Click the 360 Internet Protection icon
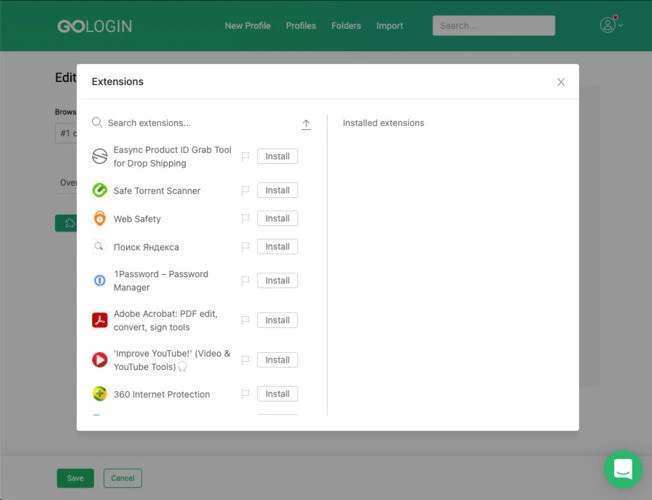 coord(99,394)
